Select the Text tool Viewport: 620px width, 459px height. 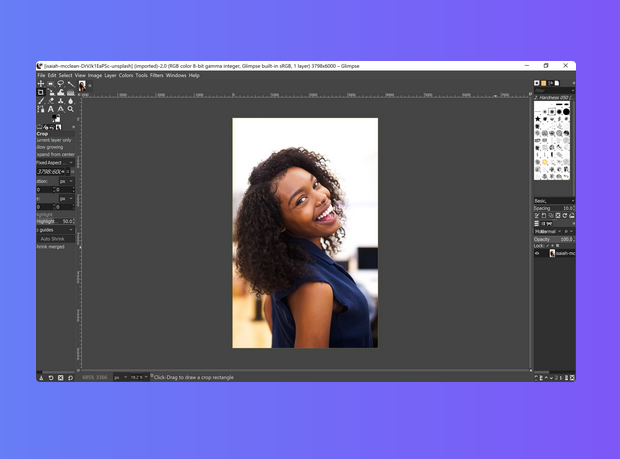click(x=51, y=110)
